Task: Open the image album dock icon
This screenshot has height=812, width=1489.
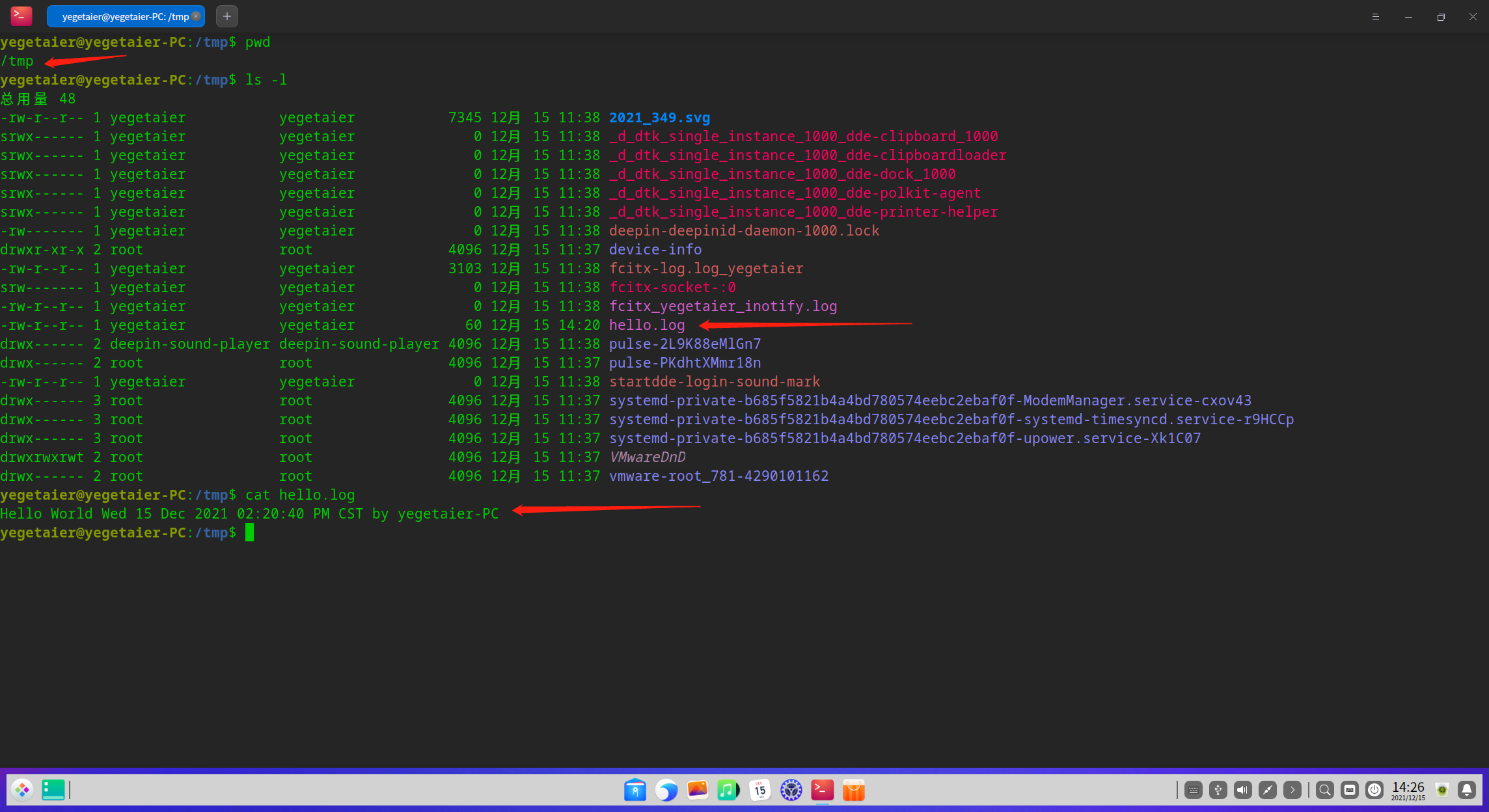Action: [697, 790]
